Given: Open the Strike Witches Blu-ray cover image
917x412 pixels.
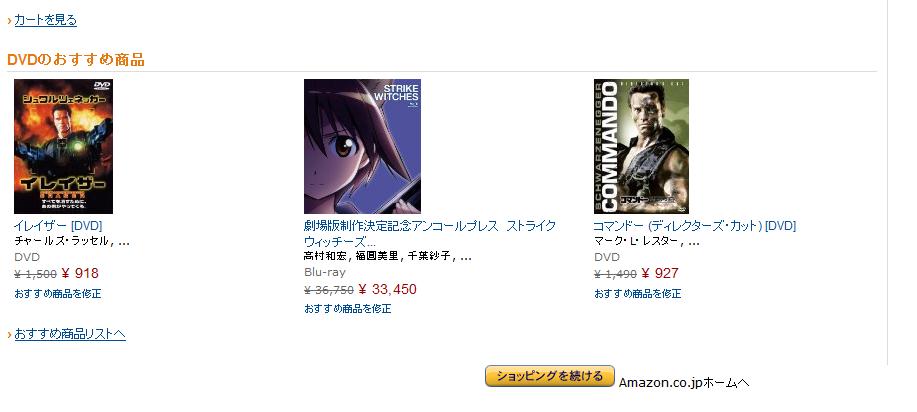Looking at the screenshot, I should coord(362,146).
